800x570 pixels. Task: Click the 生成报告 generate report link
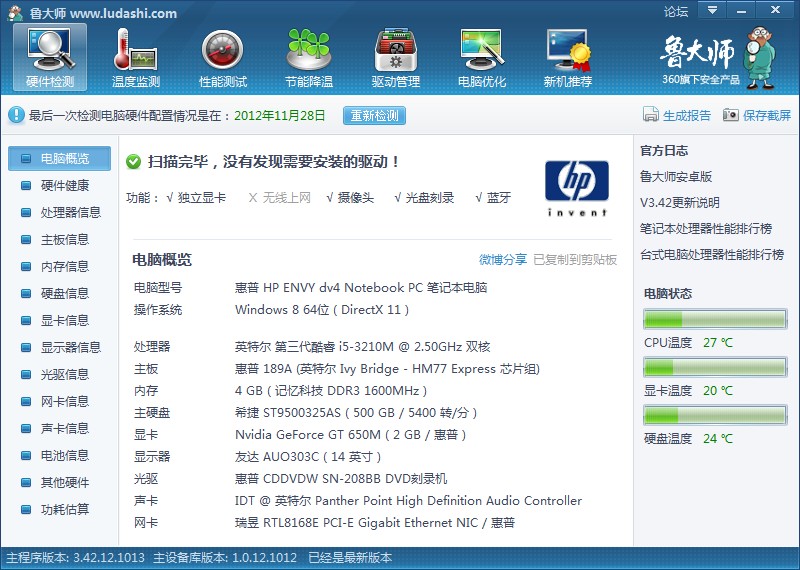pyautogui.click(x=687, y=115)
